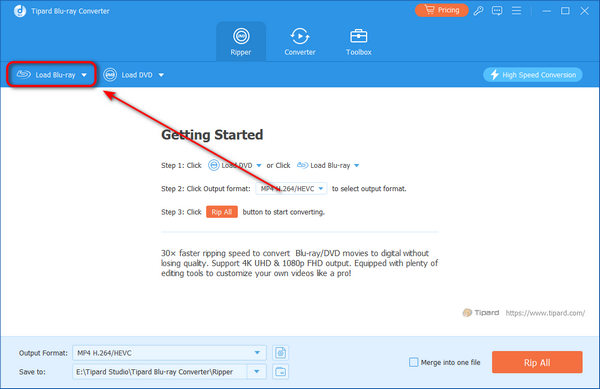This screenshot has height=389, width=600.
Task: Expand Step 1 Load DVD arrow
Action: (x=259, y=166)
